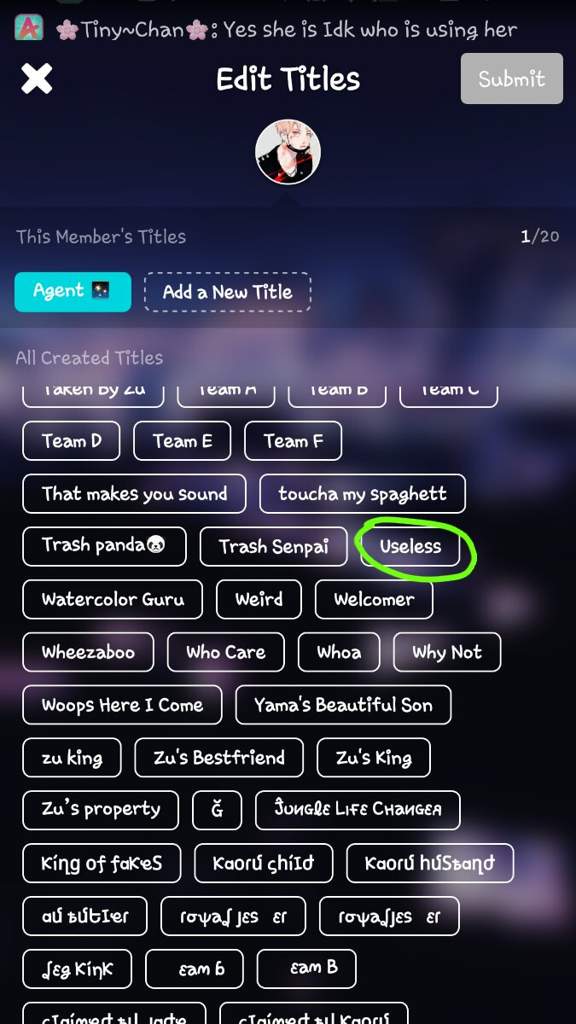Open the member's profile avatar
The height and width of the screenshot is (1024, 576).
[x=288, y=152]
